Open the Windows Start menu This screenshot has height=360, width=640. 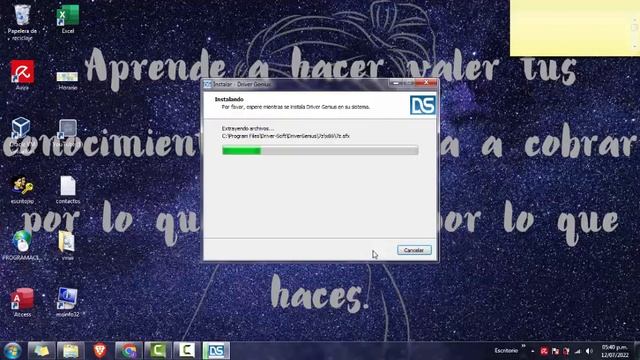pyautogui.click(x=12, y=351)
